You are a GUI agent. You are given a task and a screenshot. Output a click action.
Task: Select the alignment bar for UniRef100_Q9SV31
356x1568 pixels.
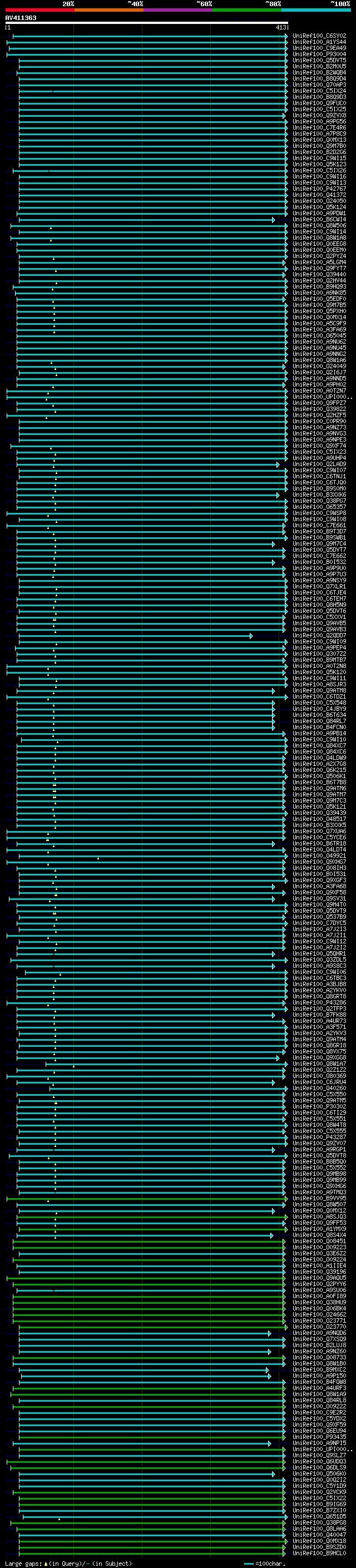click(x=142, y=898)
